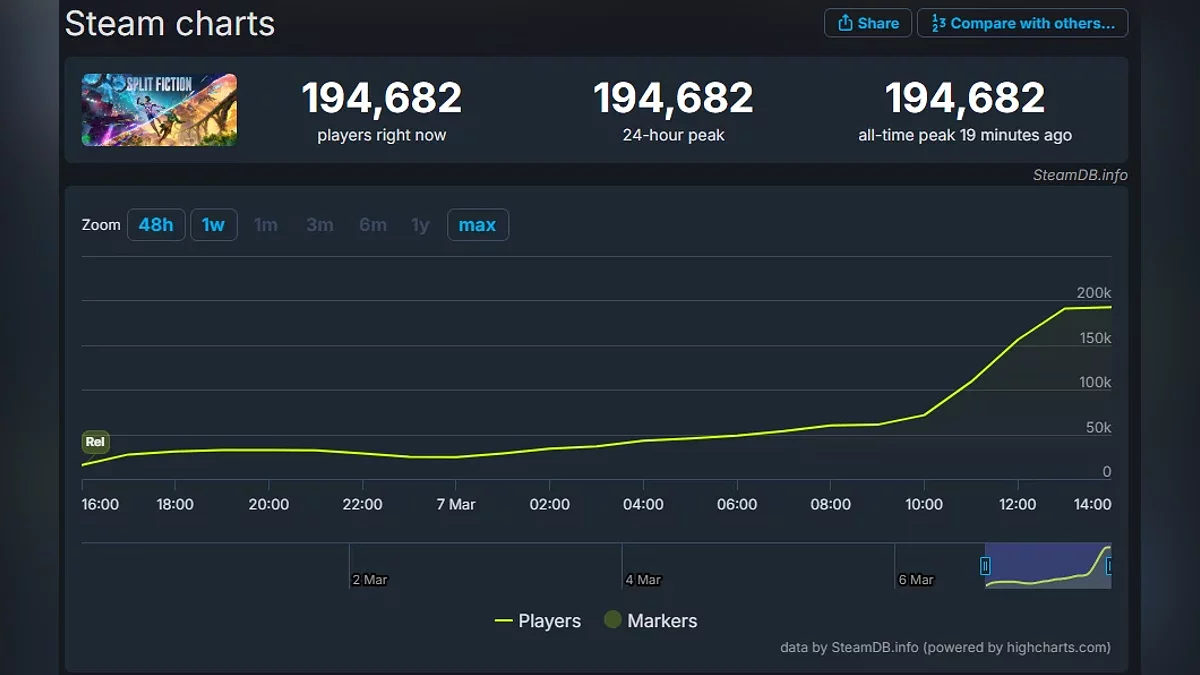Click the all-time peak 194,682 value
The height and width of the screenshot is (675, 1200).
point(965,98)
